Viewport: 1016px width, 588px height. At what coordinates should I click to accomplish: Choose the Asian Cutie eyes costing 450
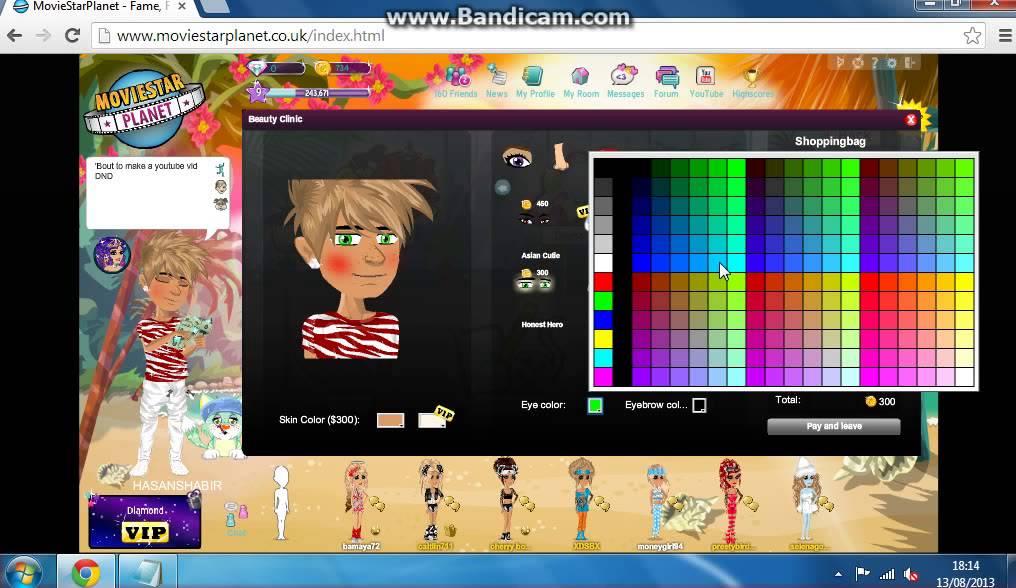point(535,220)
